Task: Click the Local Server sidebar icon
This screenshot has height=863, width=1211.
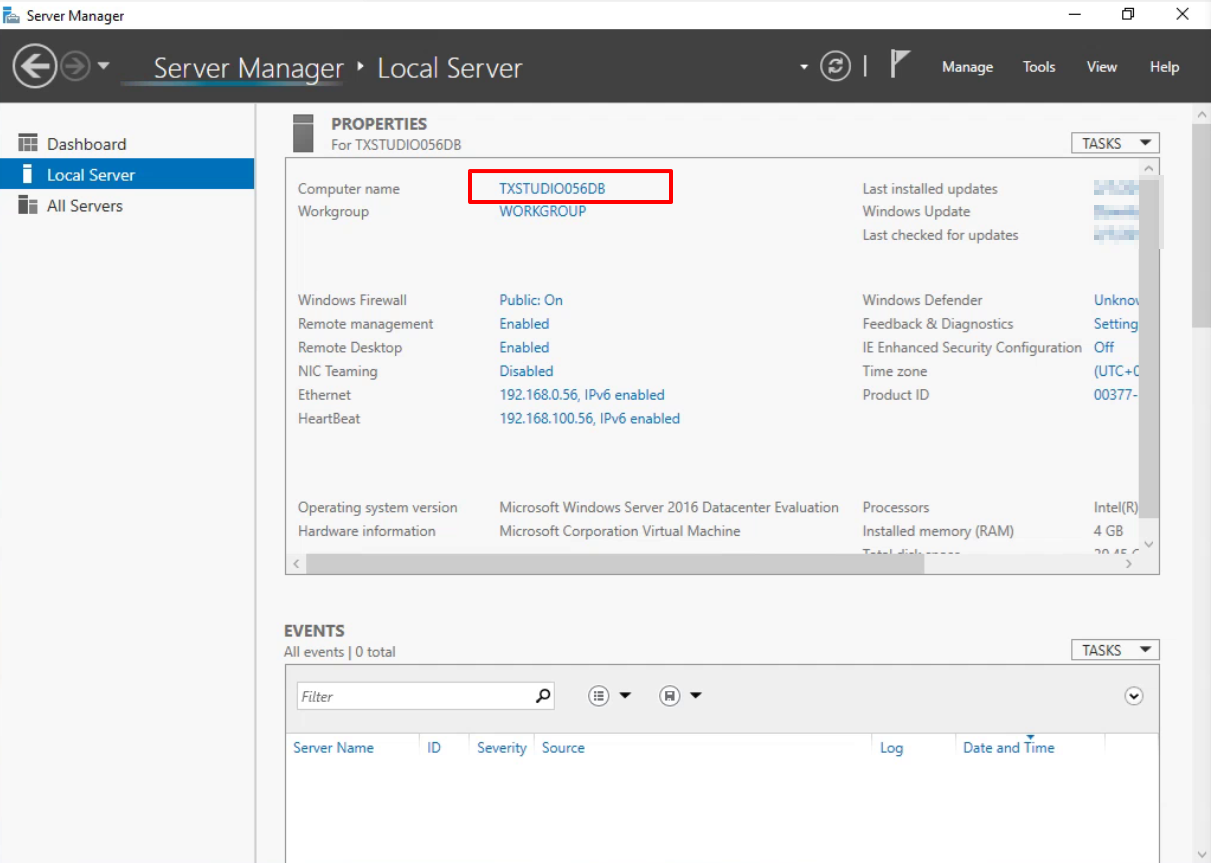Action: pyautogui.click(x=28, y=174)
